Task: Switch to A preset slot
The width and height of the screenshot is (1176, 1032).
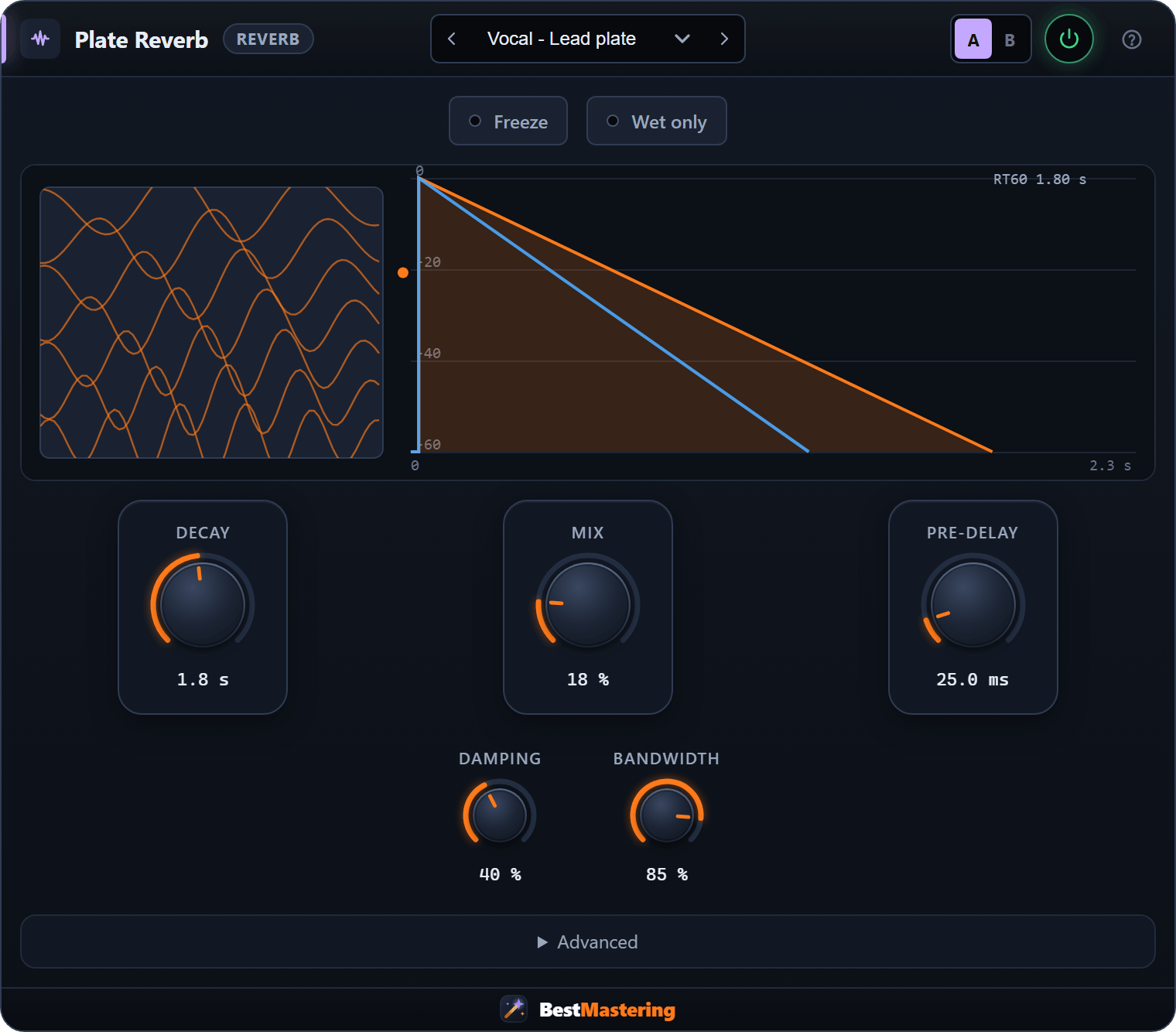Action: point(973,39)
